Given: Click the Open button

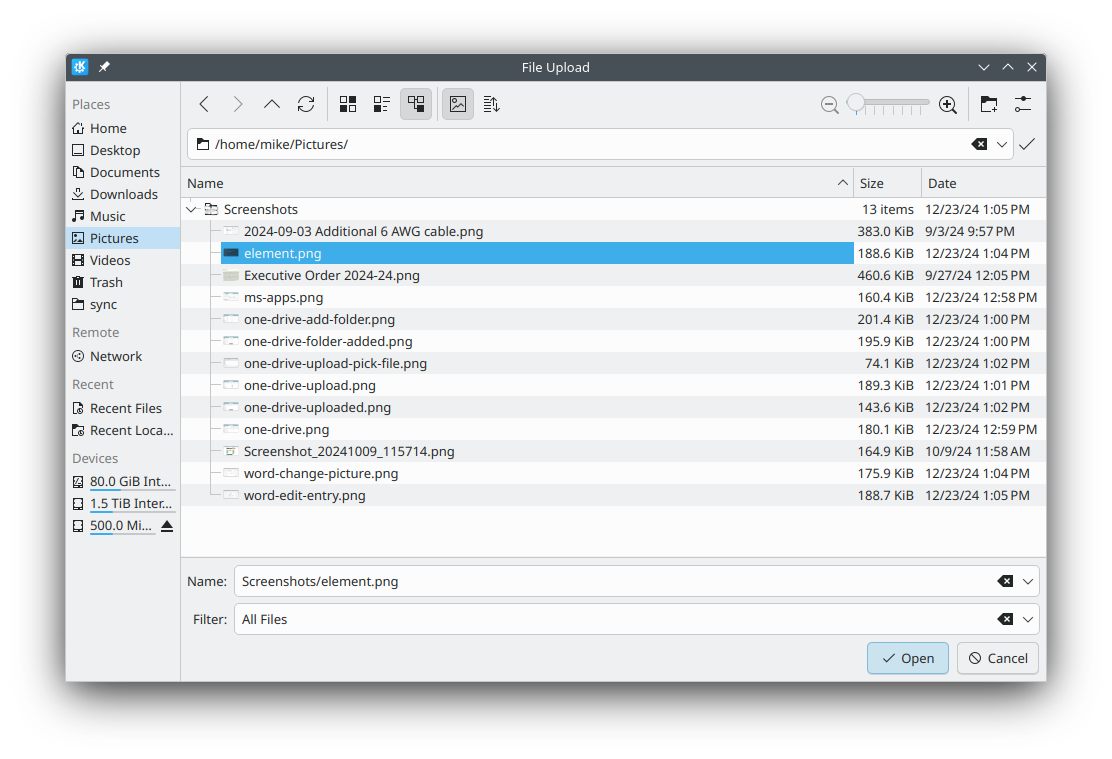Looking at the screenshot, I should tap(908, 658).
